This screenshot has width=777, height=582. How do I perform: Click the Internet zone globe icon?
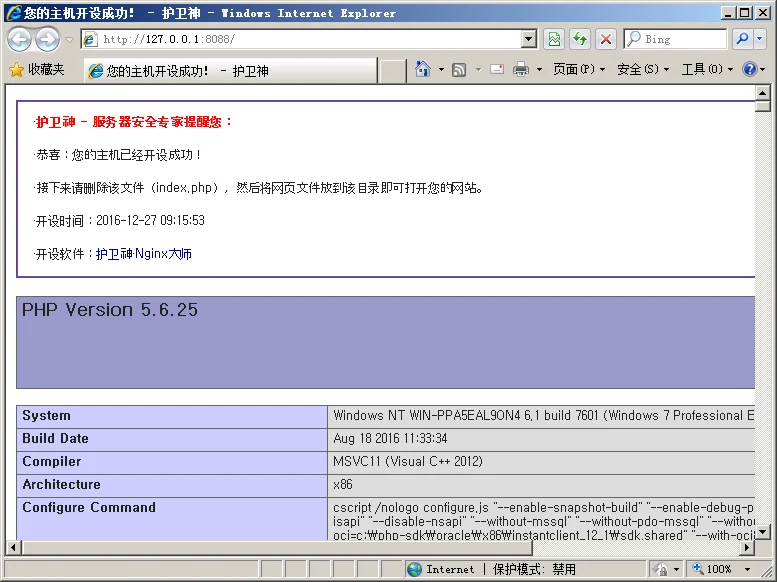(414, 569)
